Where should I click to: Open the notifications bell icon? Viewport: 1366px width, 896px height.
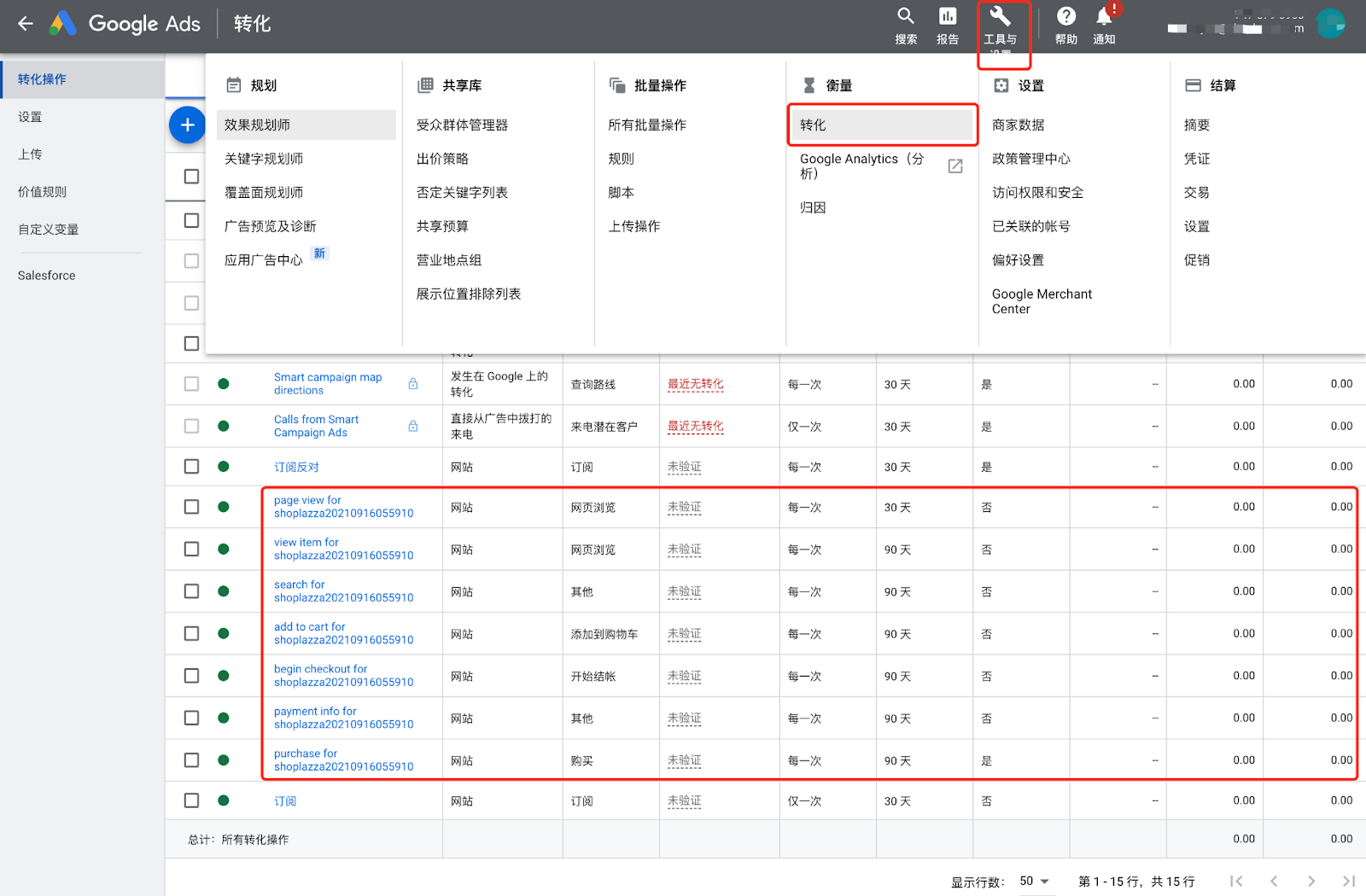1104,16
